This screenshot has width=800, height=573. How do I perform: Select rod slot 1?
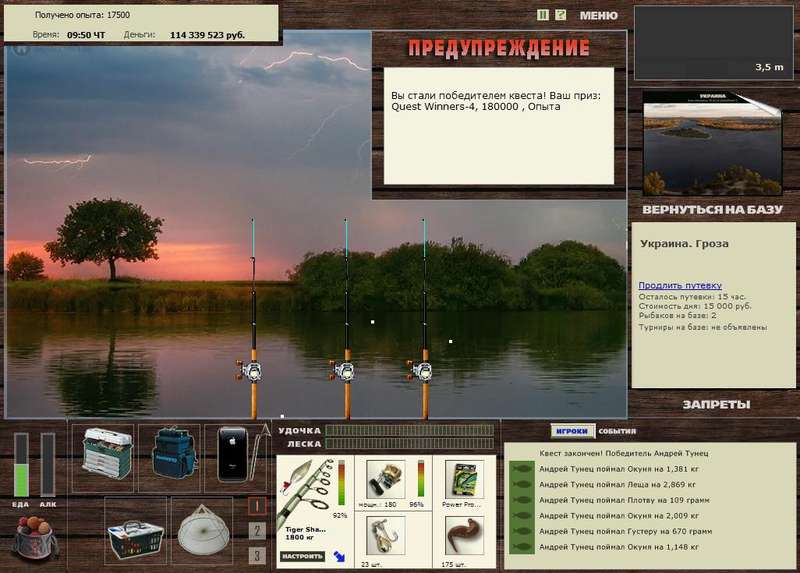[257, 506]
